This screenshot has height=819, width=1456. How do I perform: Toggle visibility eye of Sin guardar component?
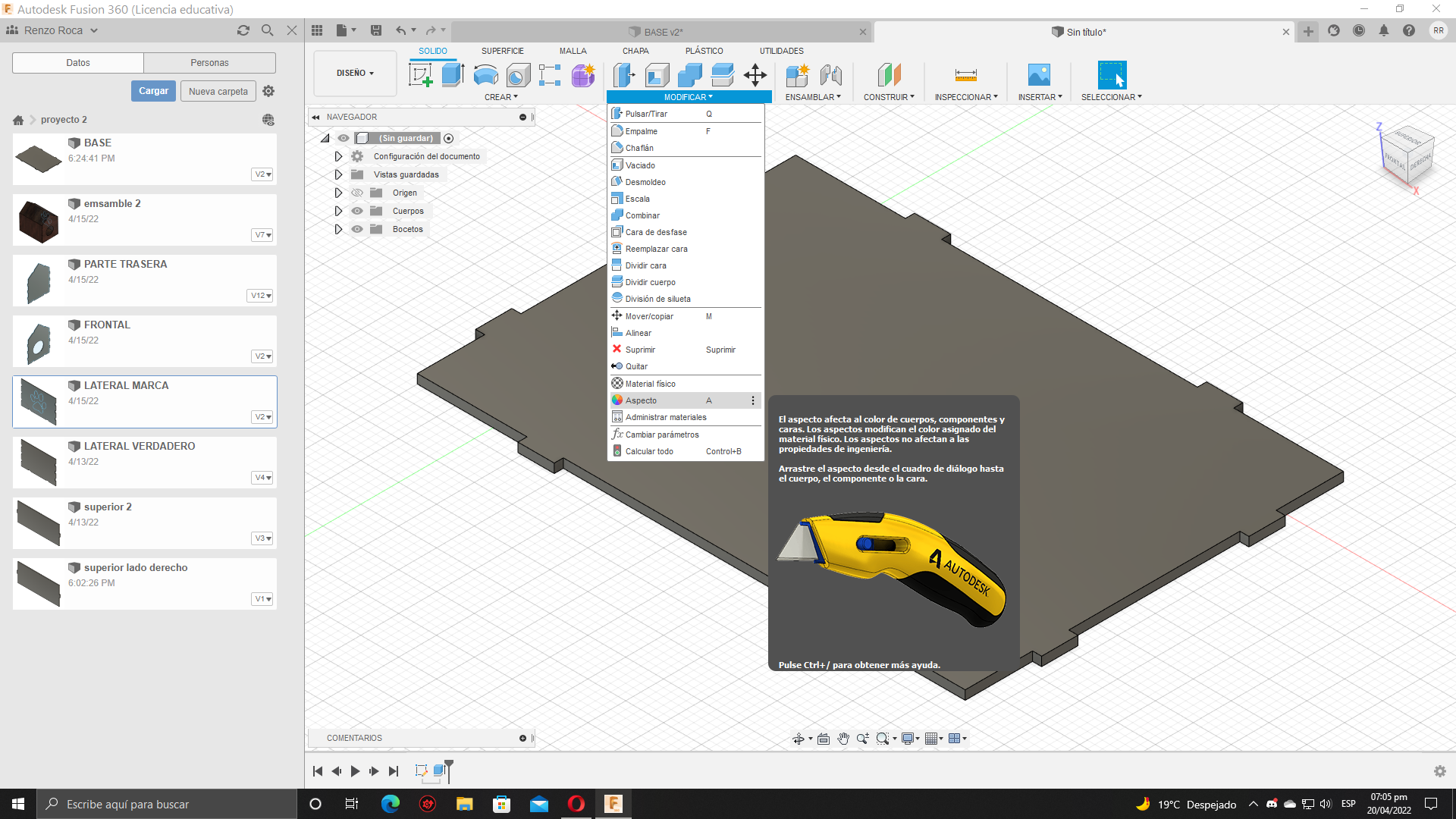coord(344,138)
